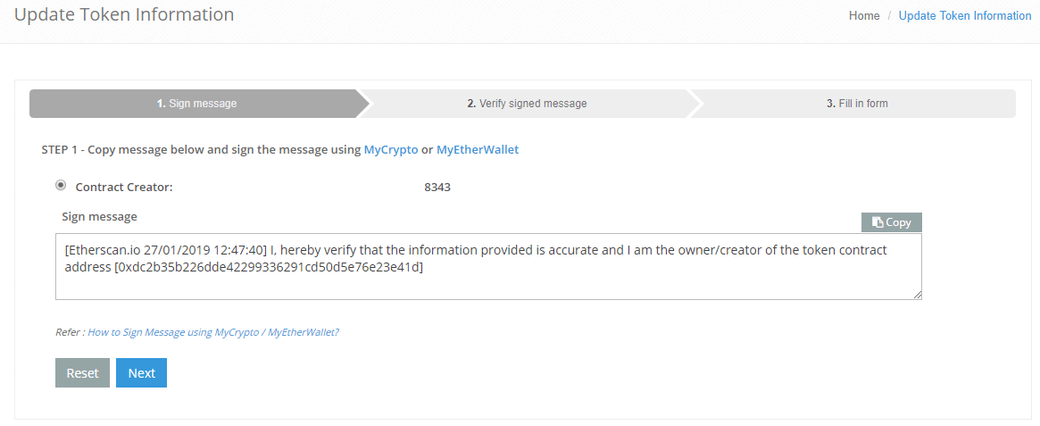Click the Copy icon button

pyautogui.click(x=891, y=222)
